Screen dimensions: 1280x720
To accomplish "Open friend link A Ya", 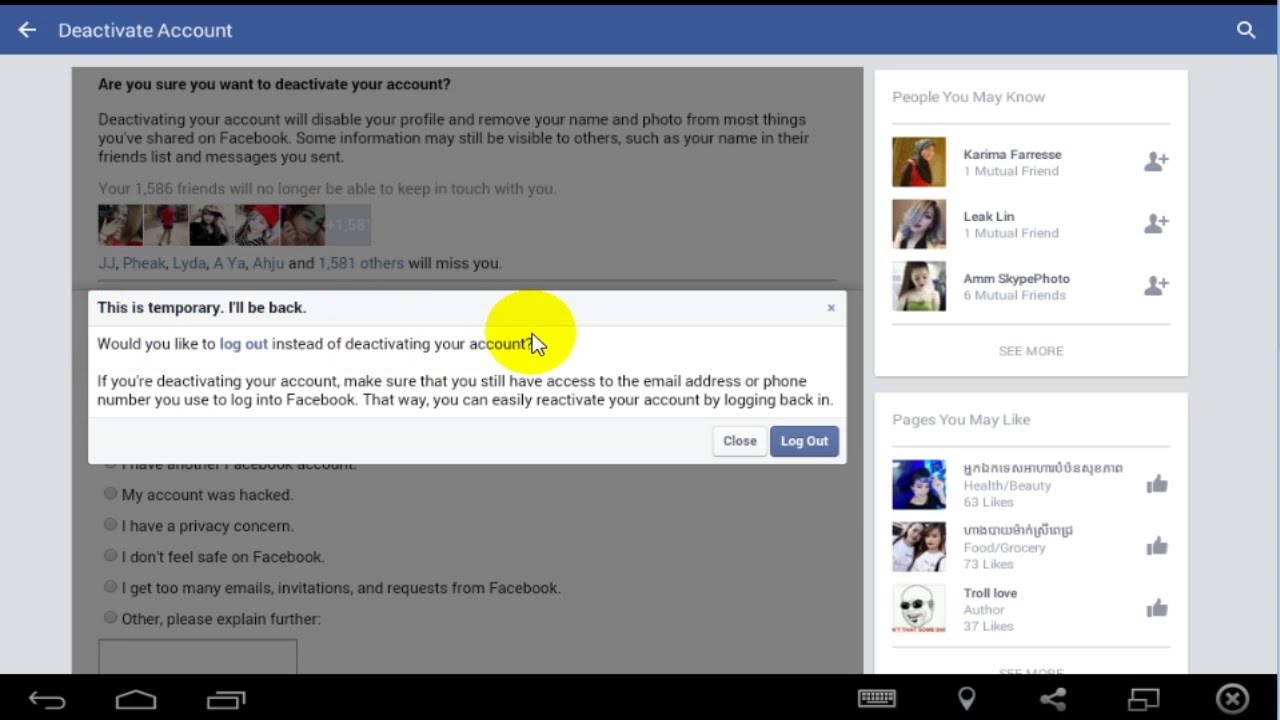I will coord(229,264).
